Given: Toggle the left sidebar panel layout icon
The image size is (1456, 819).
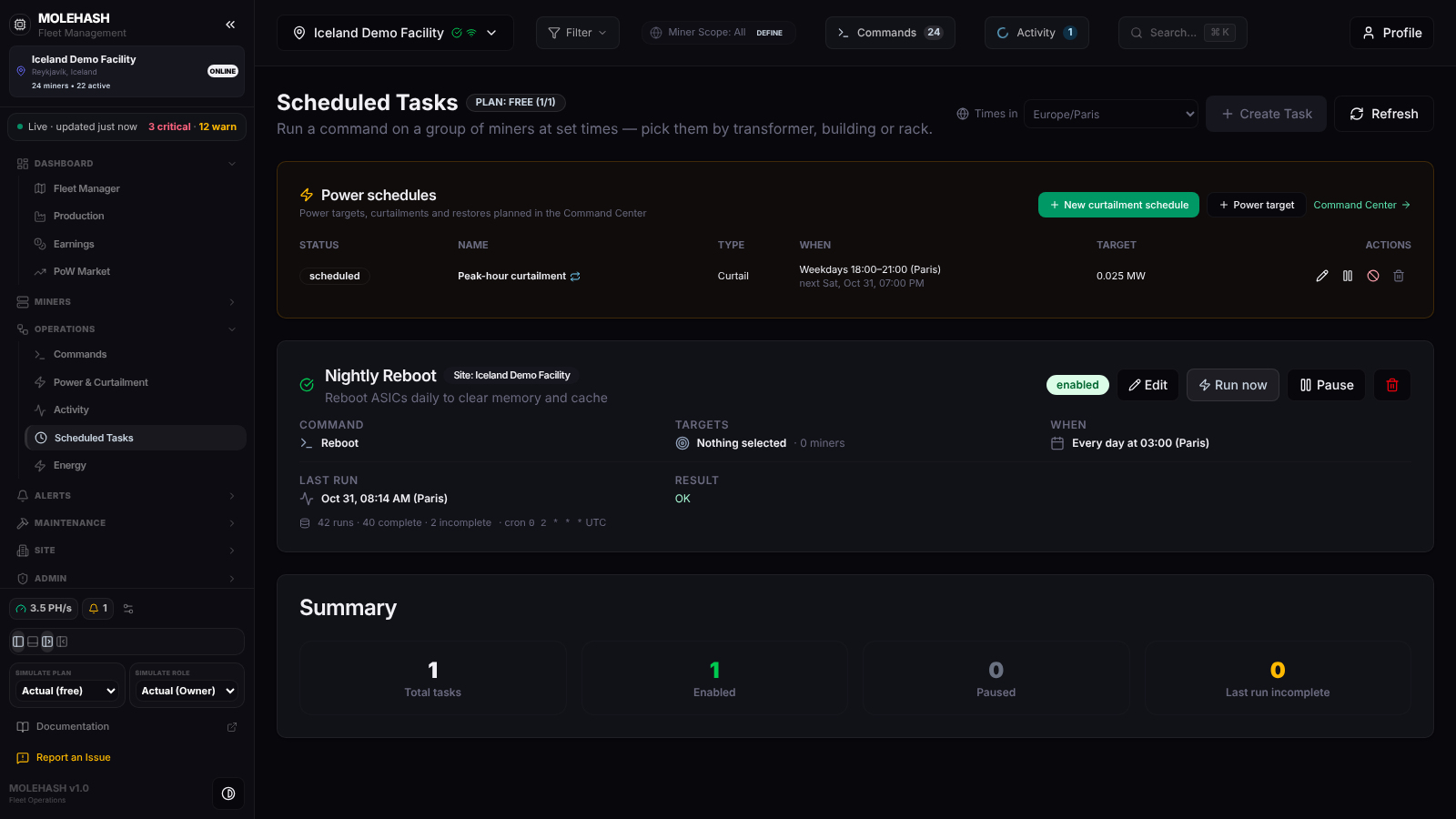Looking at the screenshot, I should 18,642.
